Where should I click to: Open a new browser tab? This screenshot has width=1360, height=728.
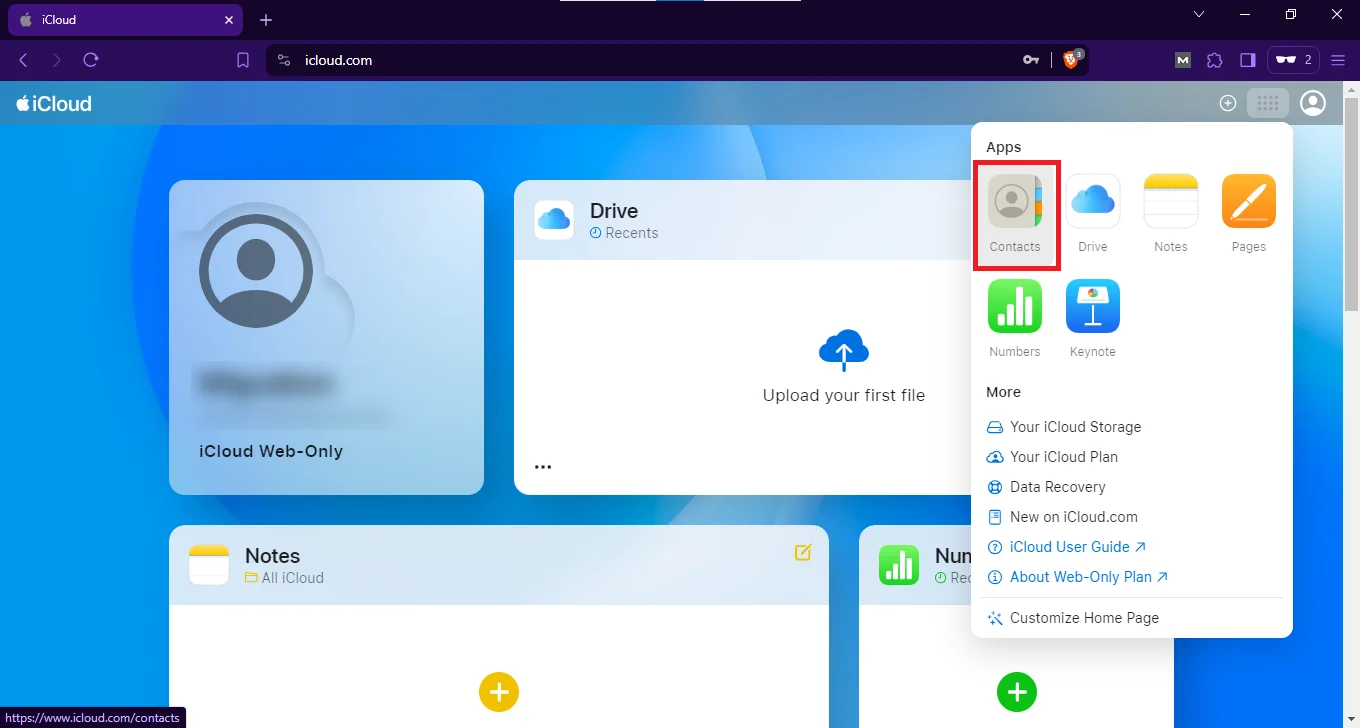click(265, 20)
